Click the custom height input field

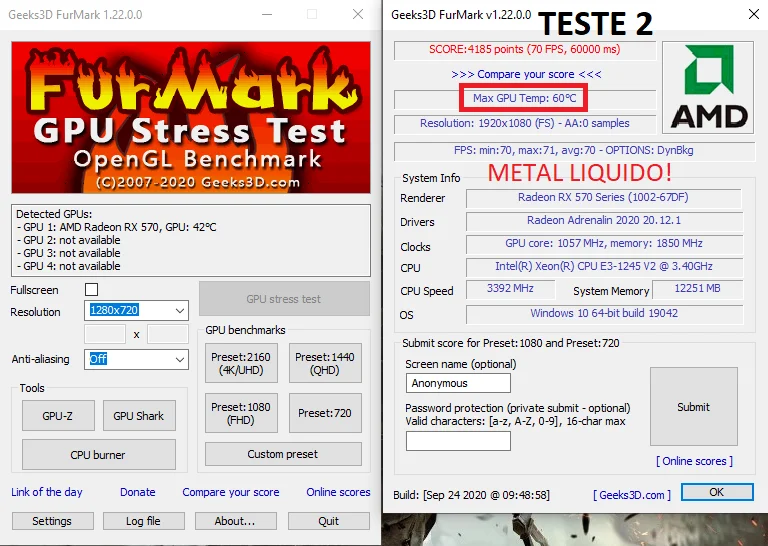168,334
